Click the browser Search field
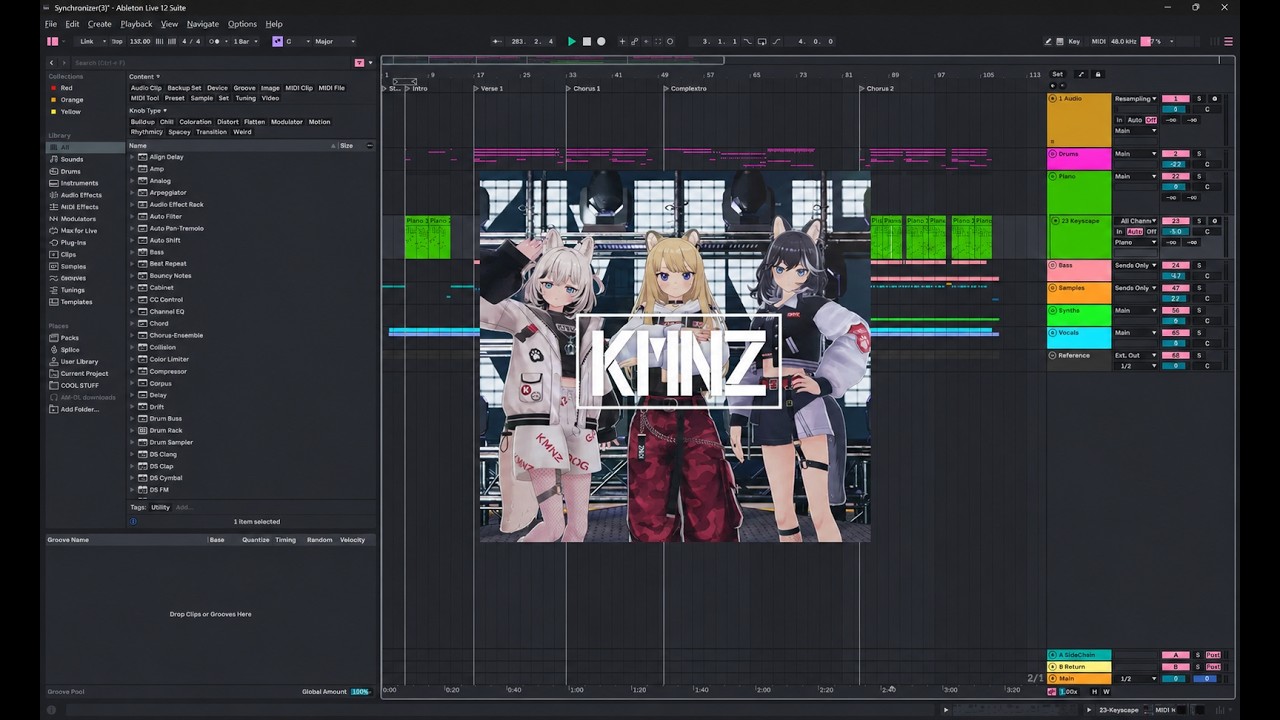Viewport: 1280px width, 720px height. pyautogui.click(x=210, y=62)
